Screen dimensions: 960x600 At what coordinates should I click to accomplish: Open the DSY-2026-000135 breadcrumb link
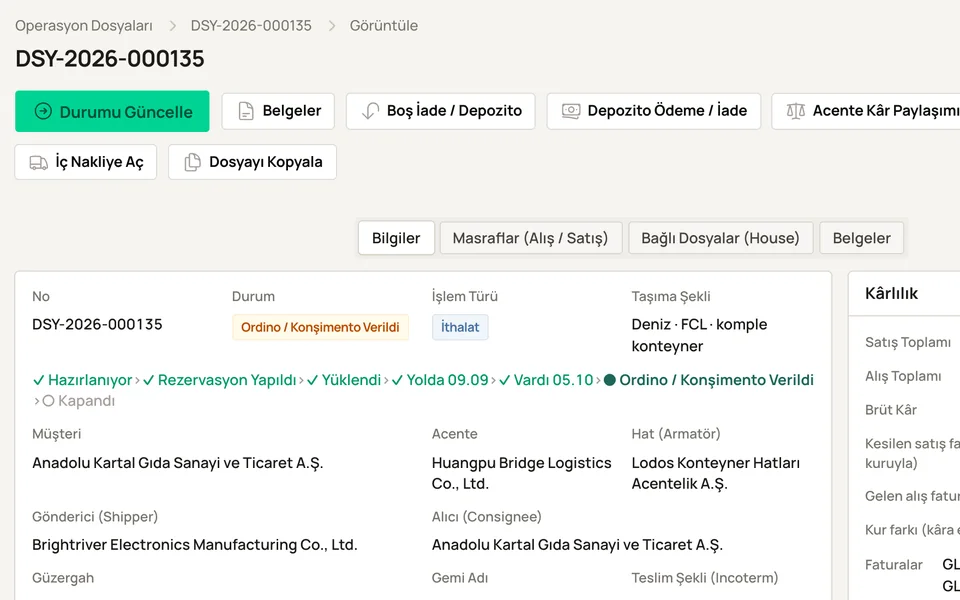251,26
